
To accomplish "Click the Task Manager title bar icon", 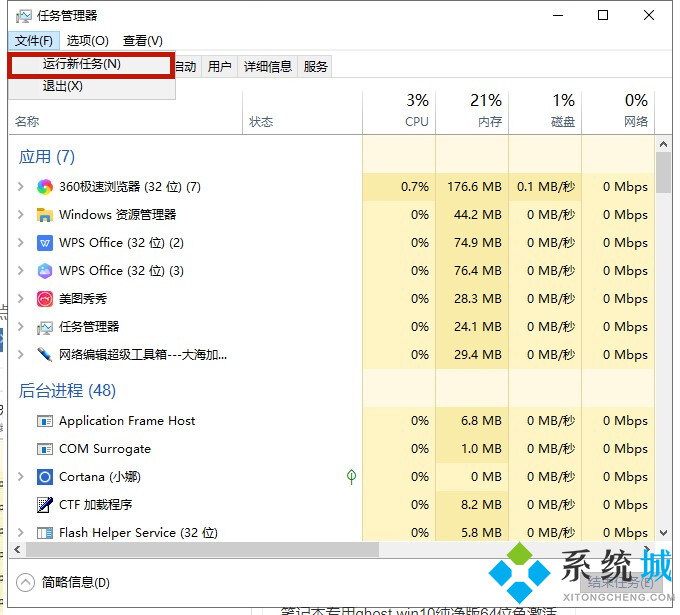I will (23, 16).
